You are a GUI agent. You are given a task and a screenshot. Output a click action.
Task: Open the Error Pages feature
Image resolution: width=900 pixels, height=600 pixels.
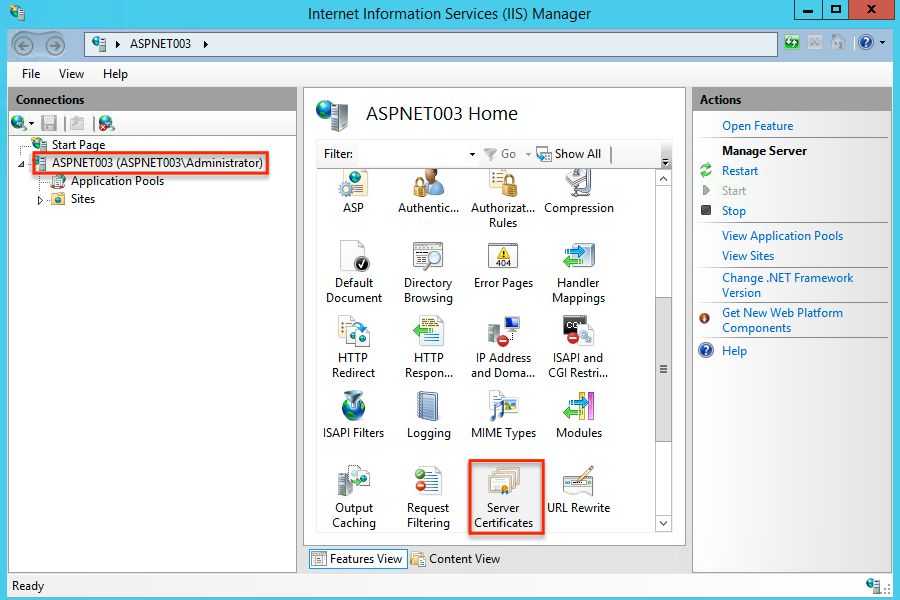503,265
